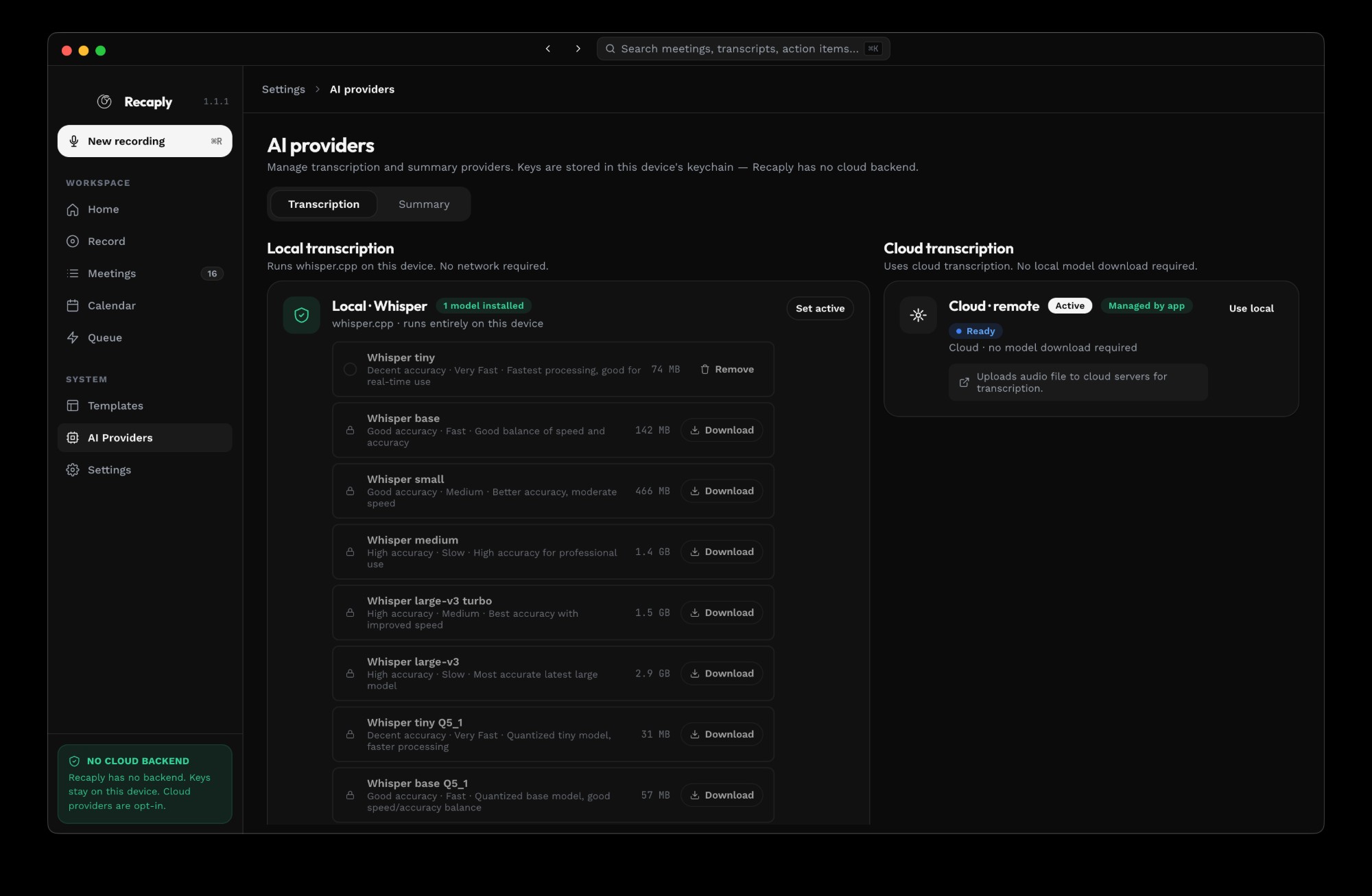Click the shield icon in No Cloud Backend notice
Image resolution: width=1372 pixels, height=896 pixels.
click(x=74, y=762)
